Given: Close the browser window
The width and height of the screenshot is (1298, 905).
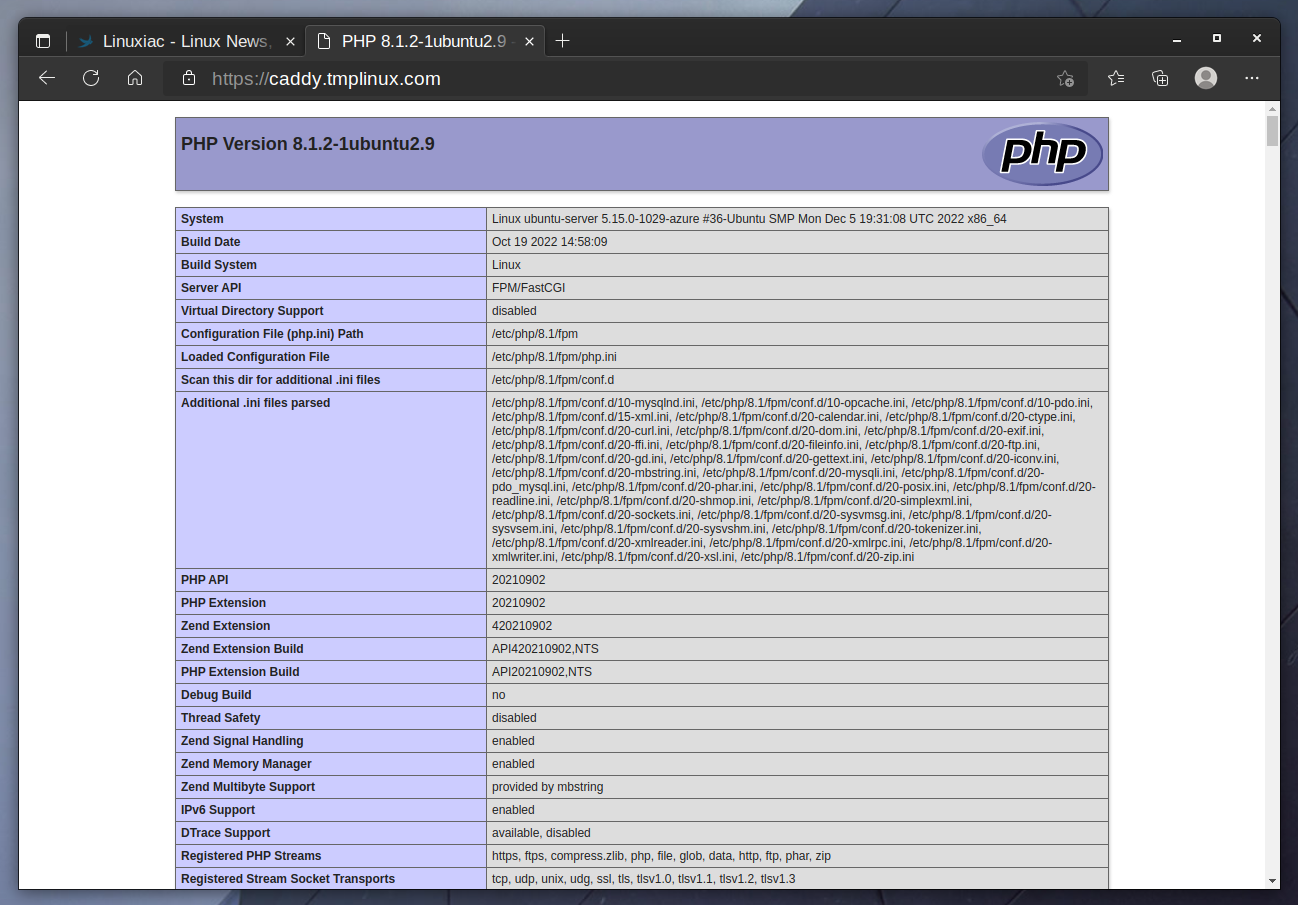Looking at the screenshot, I should (1257, 38).
